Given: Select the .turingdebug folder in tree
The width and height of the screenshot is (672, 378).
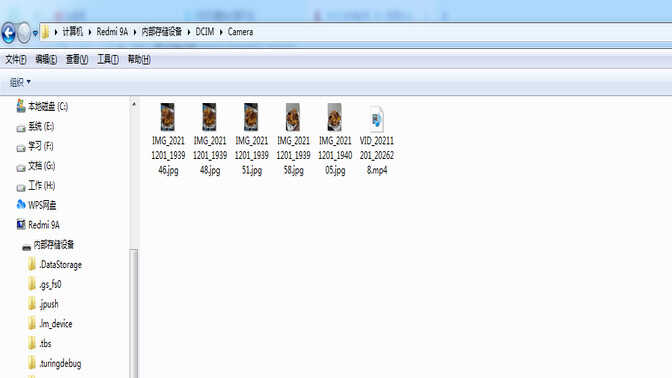Looking at the screenshot, I should pyautogui.click(x=60, y=363).
